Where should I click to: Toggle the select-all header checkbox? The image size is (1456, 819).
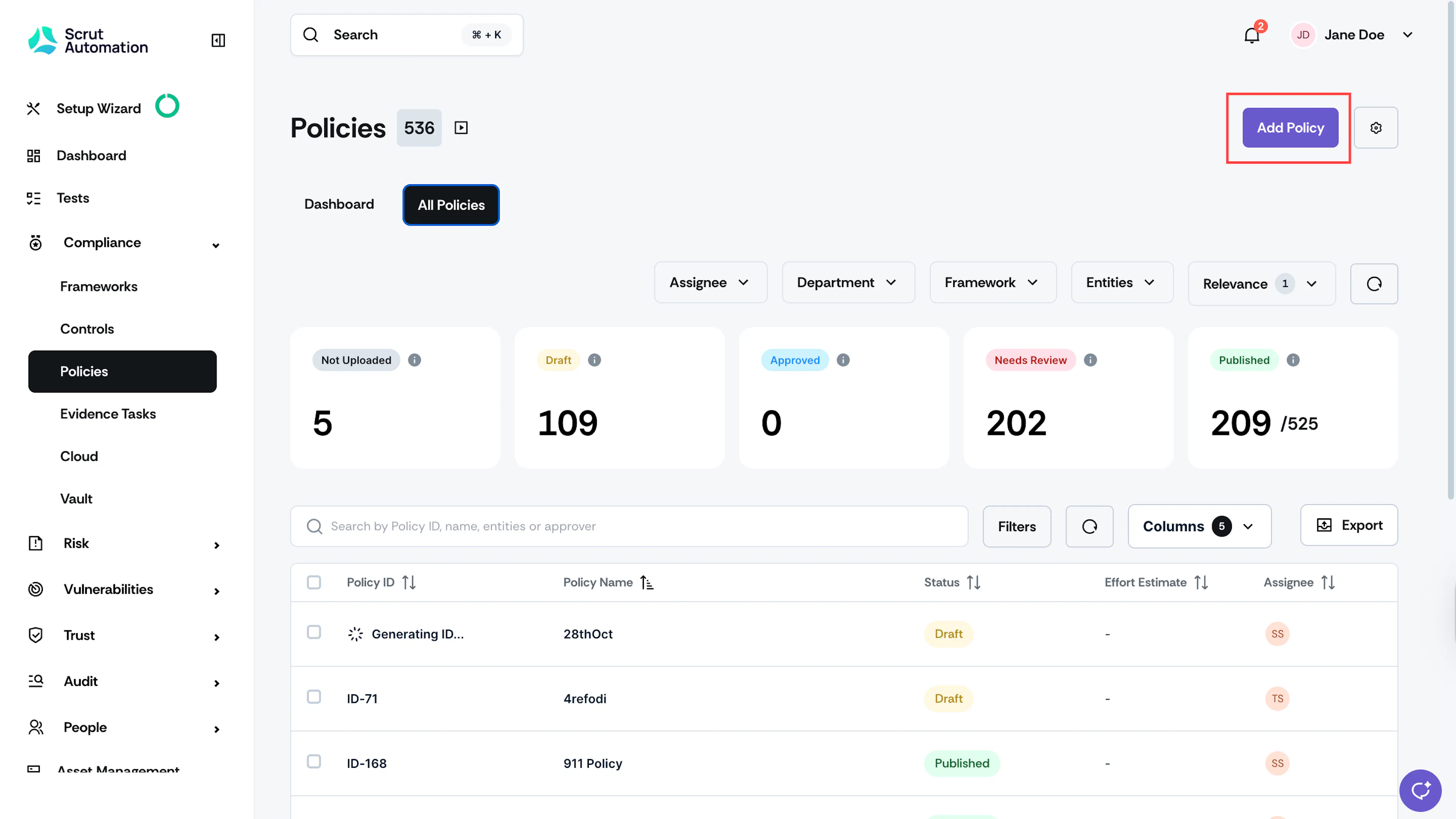tap(314, 582)
